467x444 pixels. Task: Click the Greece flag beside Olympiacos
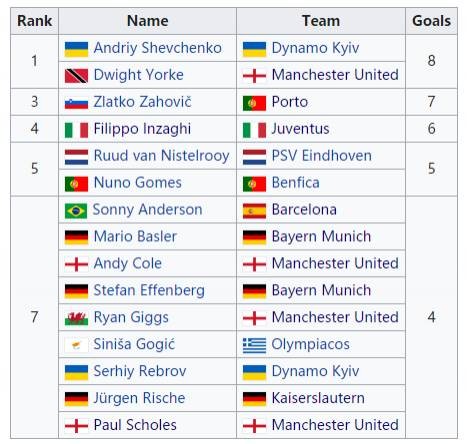[254, 345]
